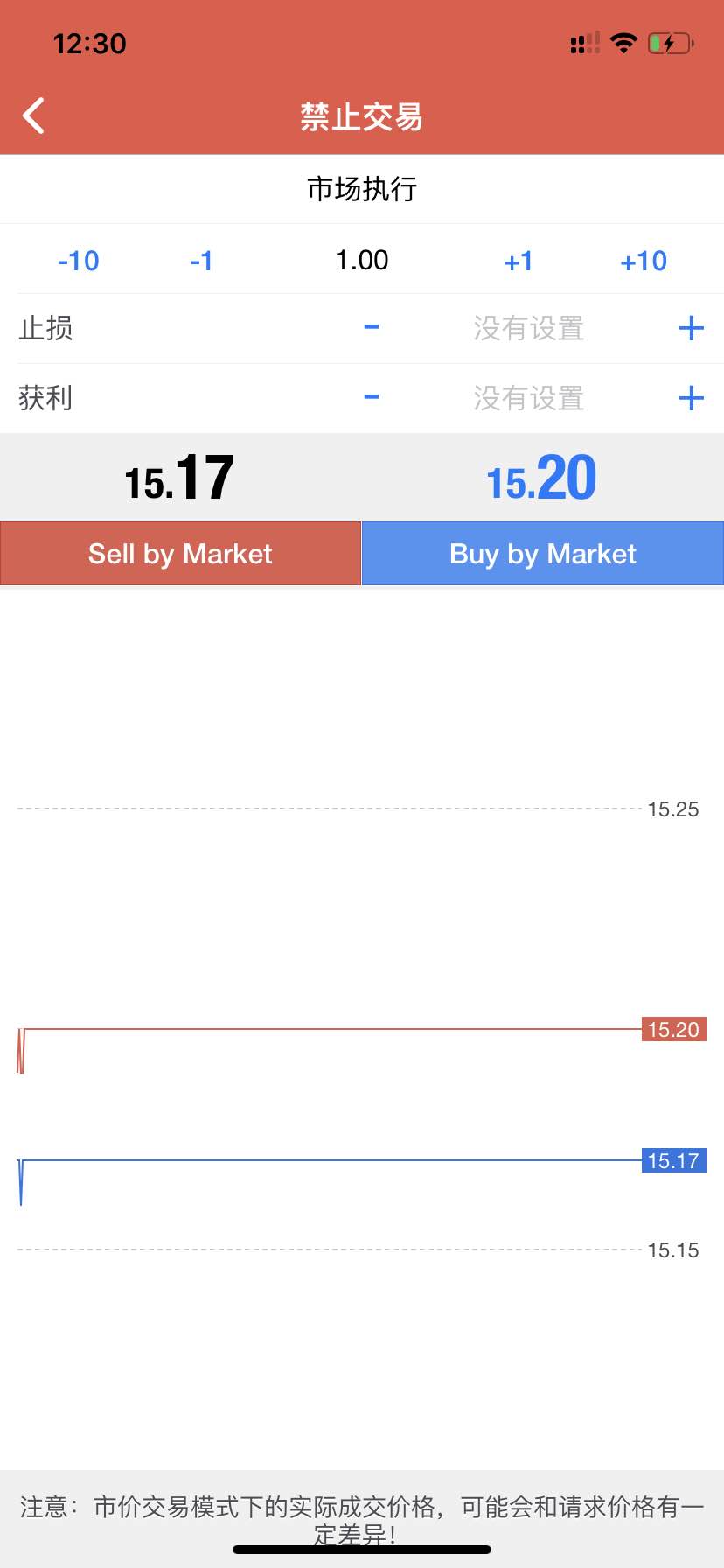This screenshot has height=1568, width=724.
Task: Tap the minus icon for 止损
Action: click(x=372, y=327)
